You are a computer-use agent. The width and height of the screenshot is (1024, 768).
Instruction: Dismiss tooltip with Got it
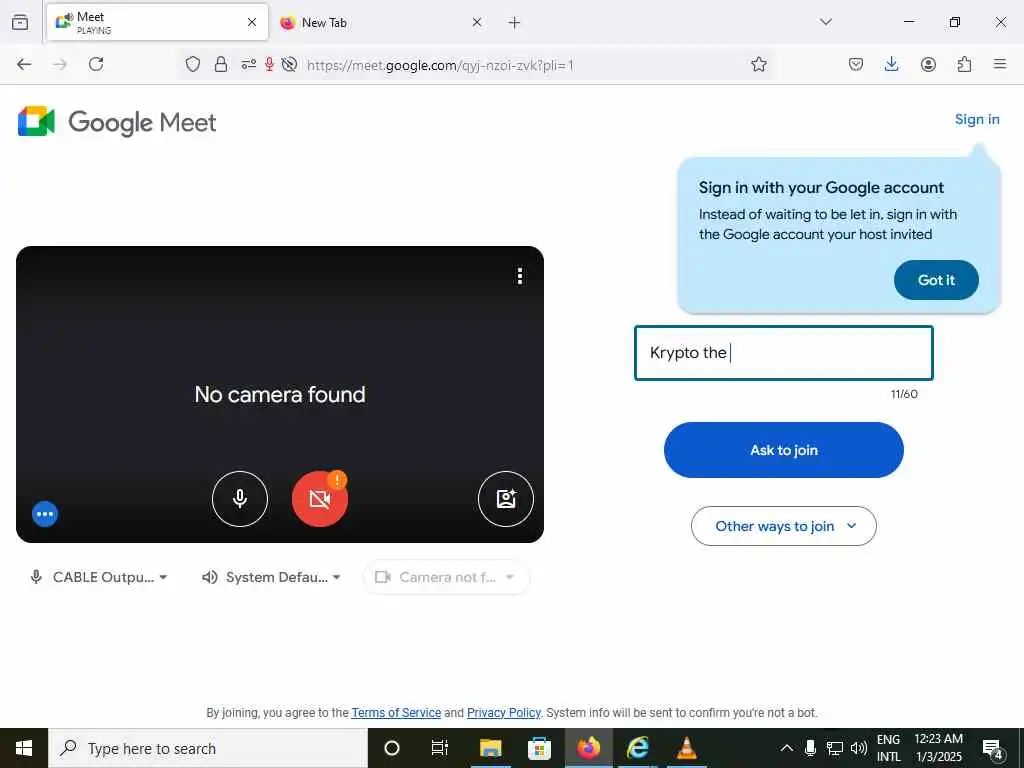936,280
